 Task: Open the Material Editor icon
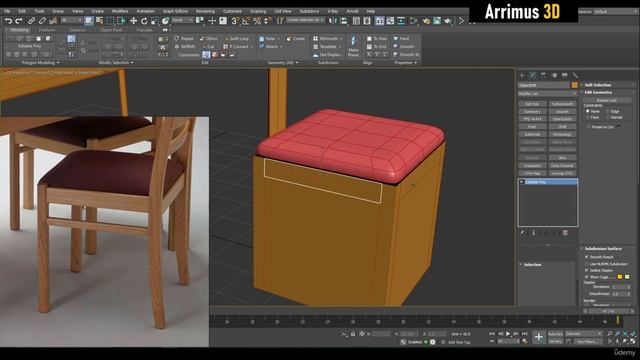coord(414,20)
